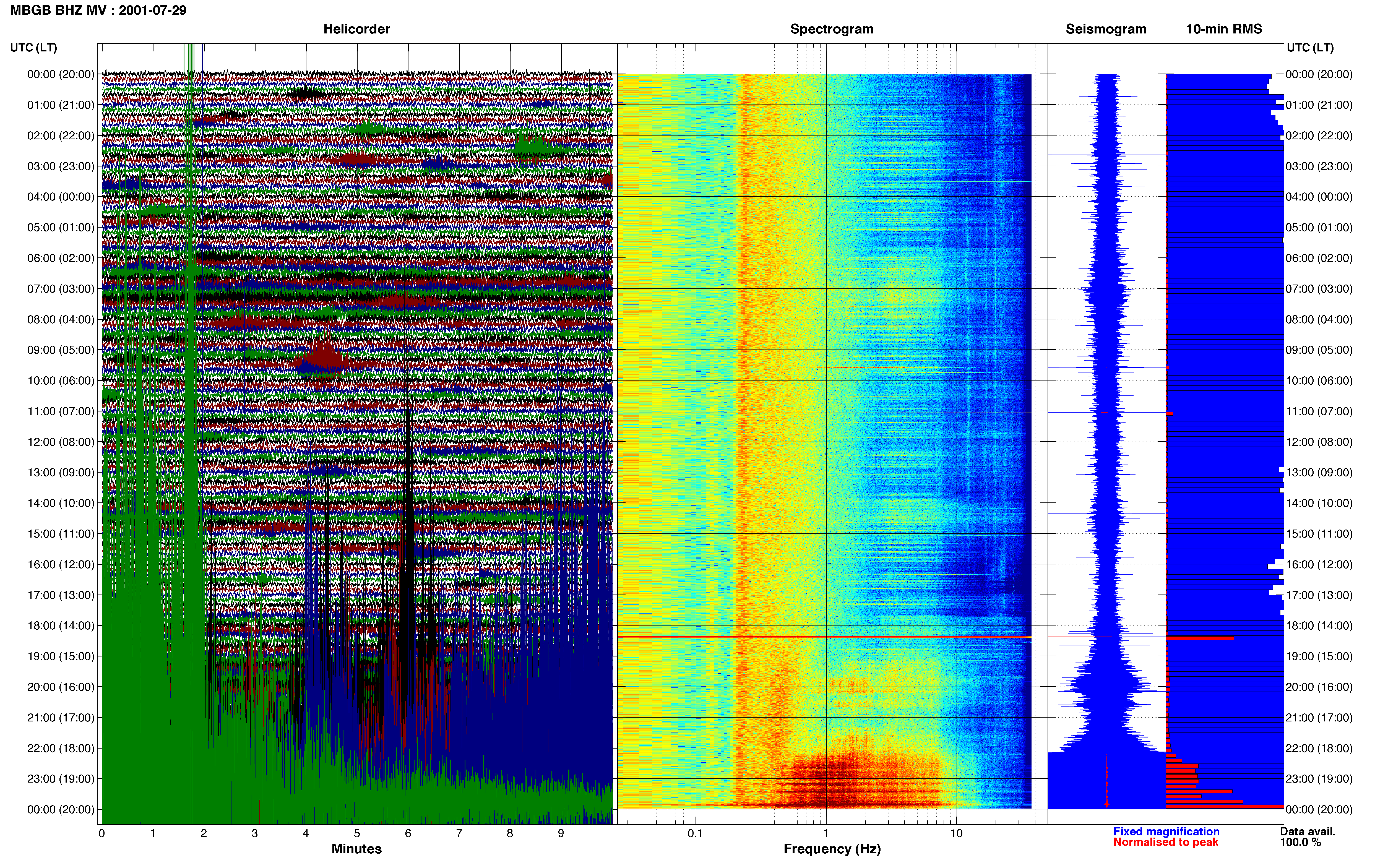
Task: Click left time label 23:00 (19:00)
Action: pos(61,779)
